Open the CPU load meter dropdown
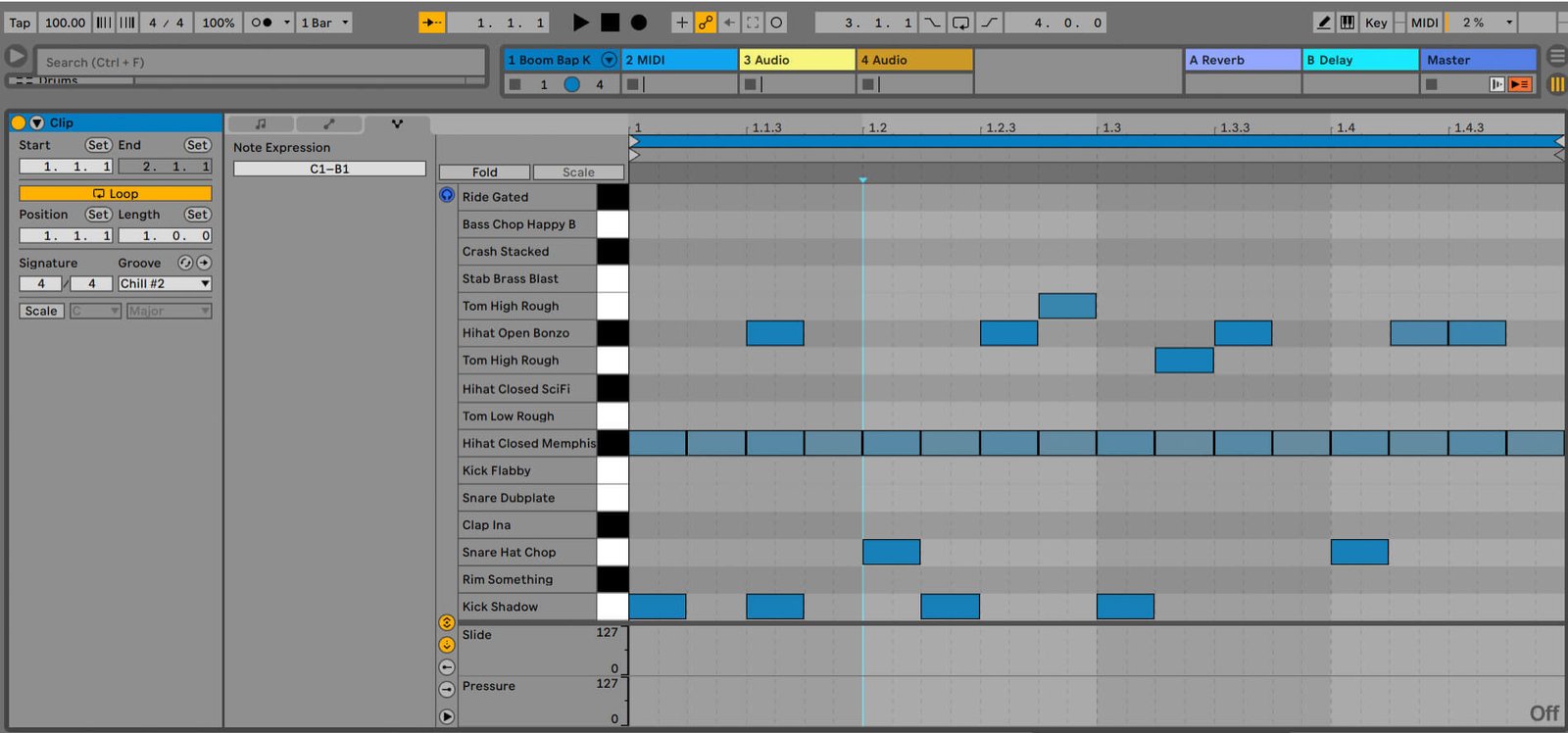The width and height of the screenshot is (1568, 733). 1509,22
